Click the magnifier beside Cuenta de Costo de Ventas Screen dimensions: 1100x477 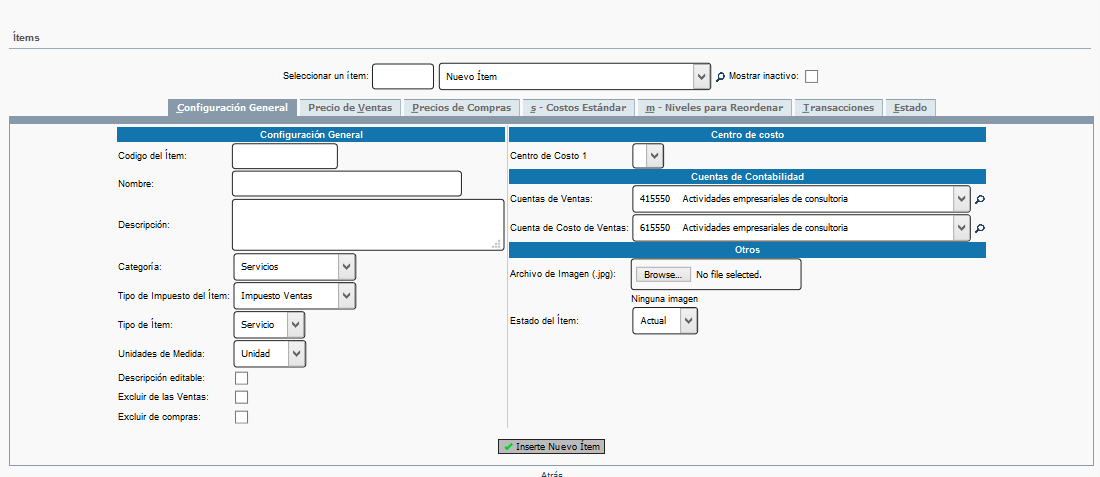980,229
